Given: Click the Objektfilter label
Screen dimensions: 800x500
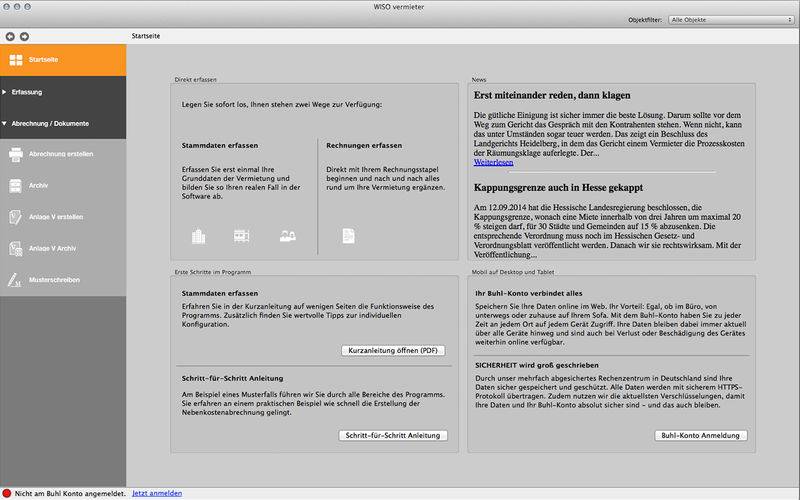Looking at the screenshot, I should coord(645,20).
